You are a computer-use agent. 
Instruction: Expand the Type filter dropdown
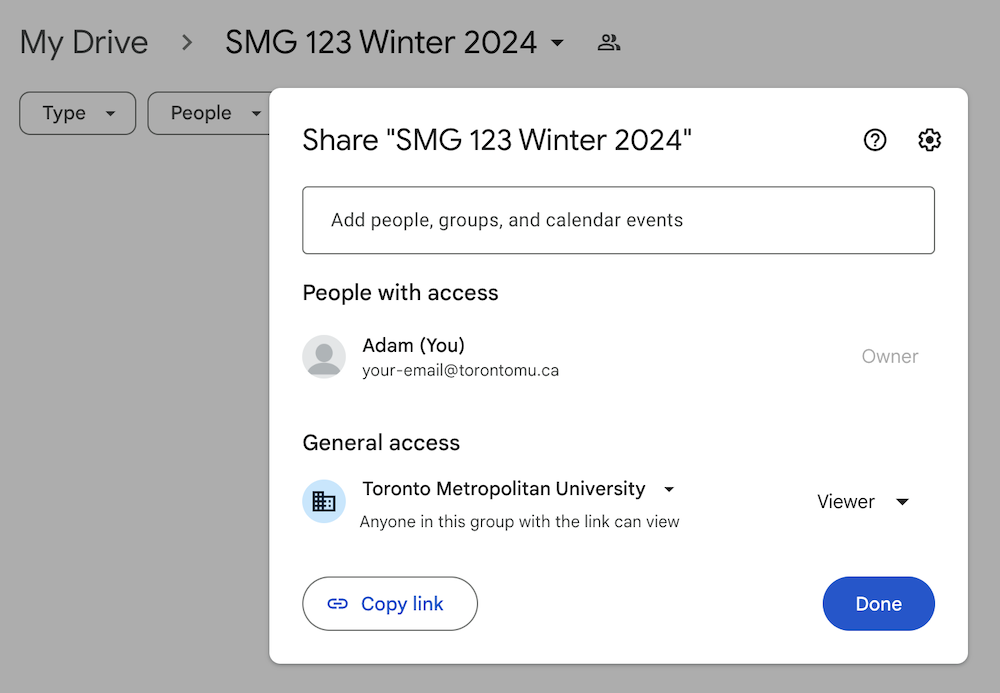click(77, 114)
